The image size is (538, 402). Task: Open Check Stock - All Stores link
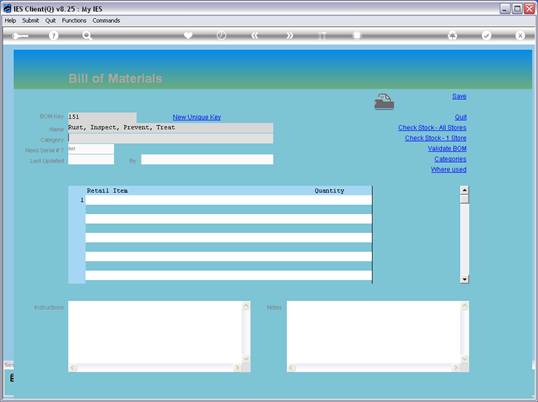point(432,128)
